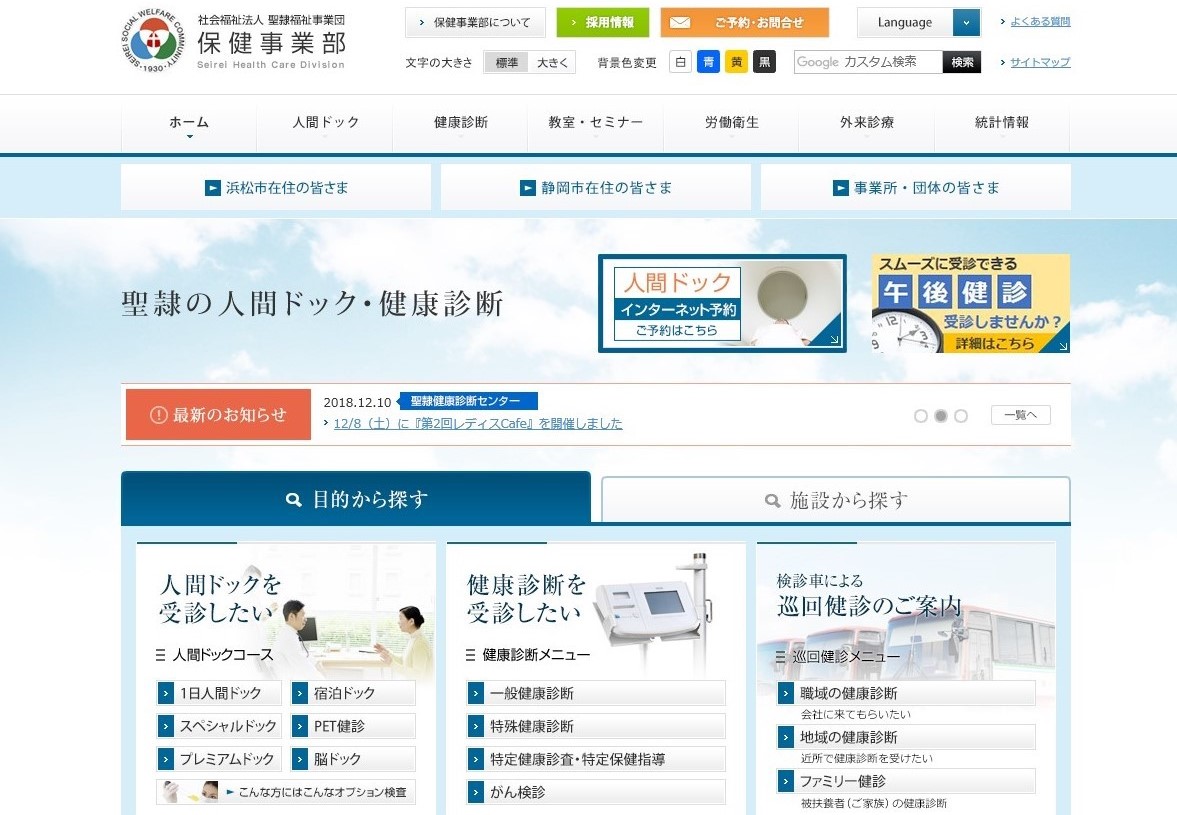Open 脳ドック course
This screenshot has width=1177, height=815.
[353, 759]
